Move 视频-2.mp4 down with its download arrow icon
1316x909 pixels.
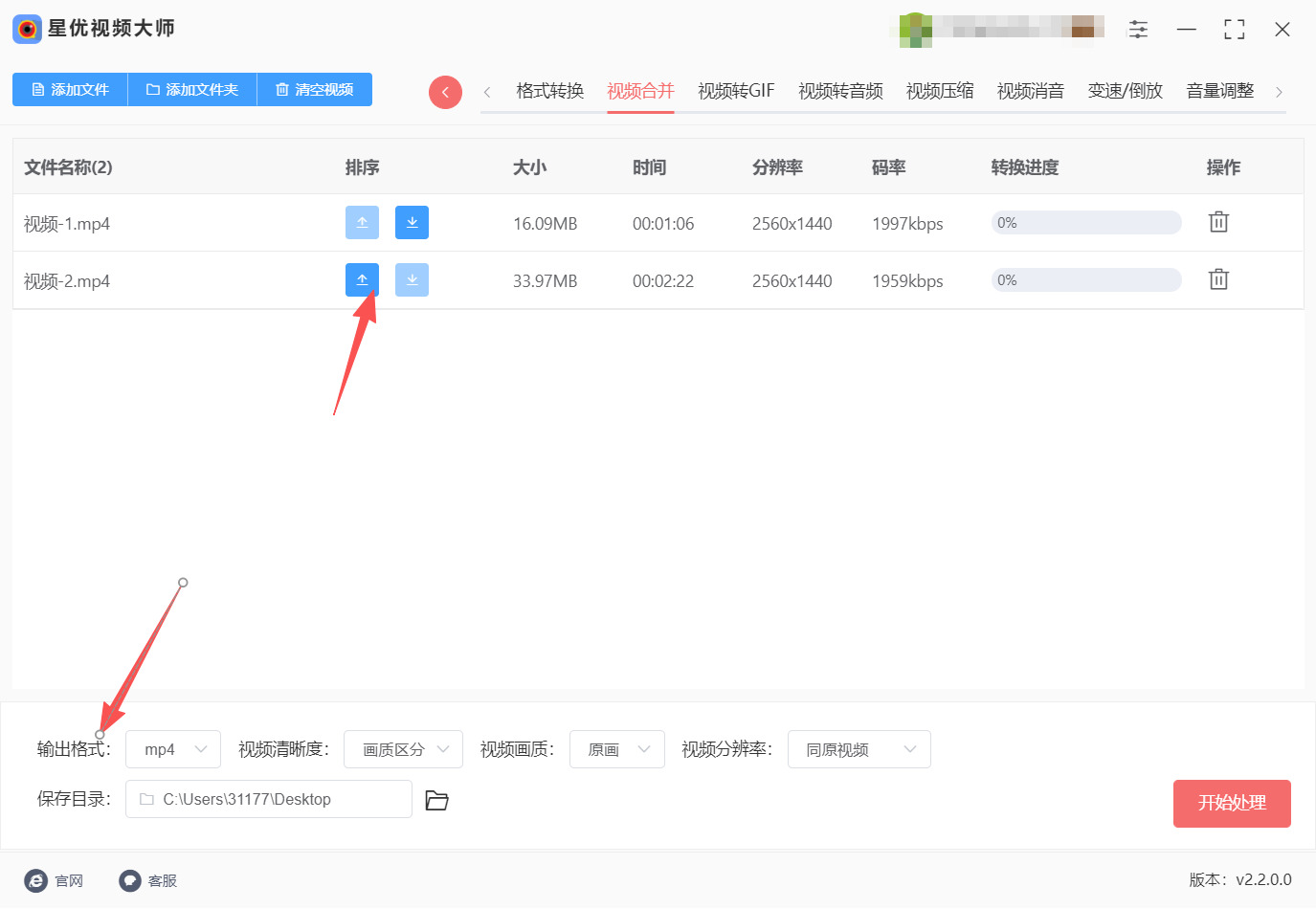[x=412, y=280]
